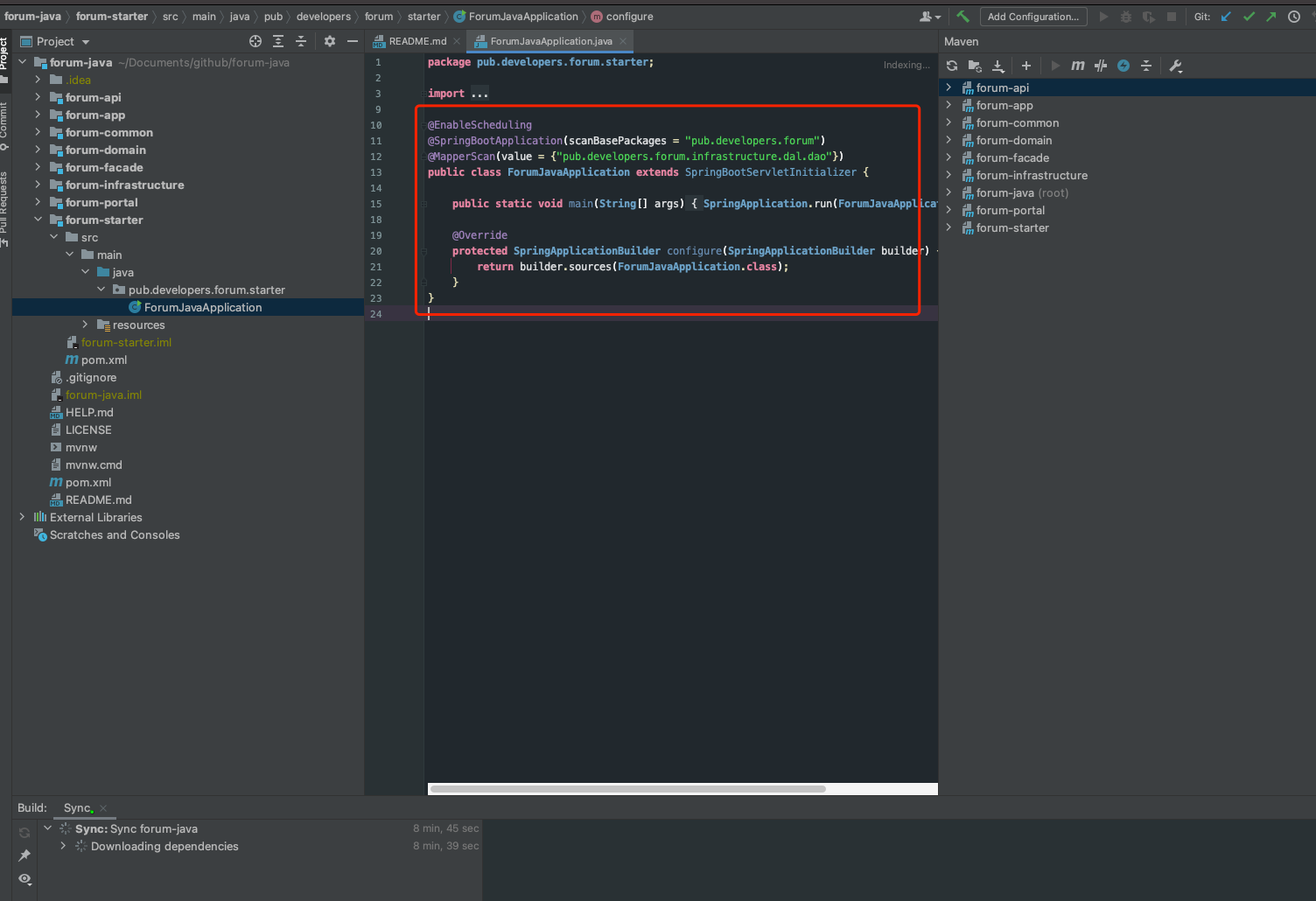Click Git Commit green checkmark
Image resolution: width=1316 pixels, height=901 pixels.
[x=1249, y=17]
